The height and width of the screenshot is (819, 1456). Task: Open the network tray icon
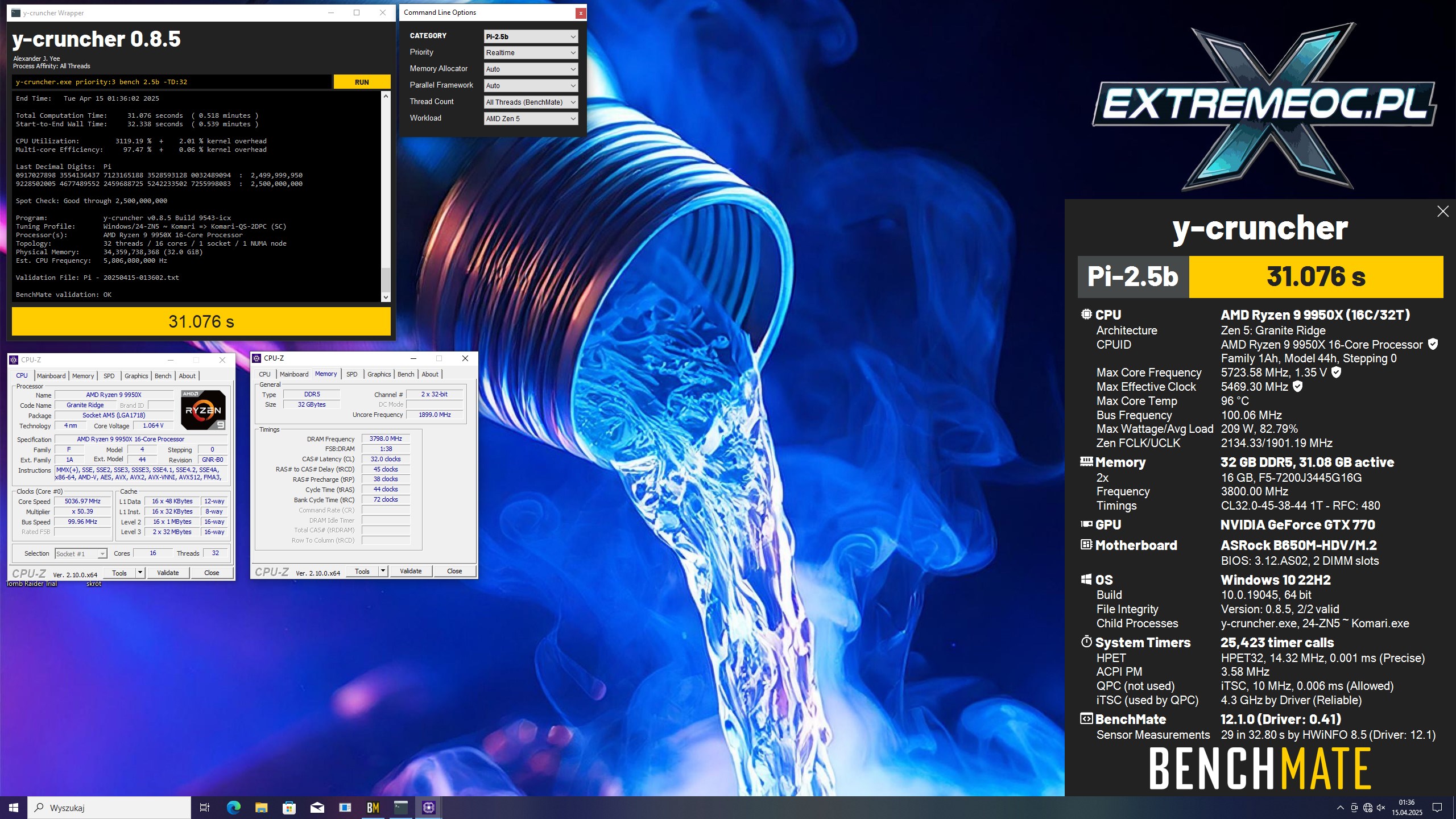pos(1367,808)
